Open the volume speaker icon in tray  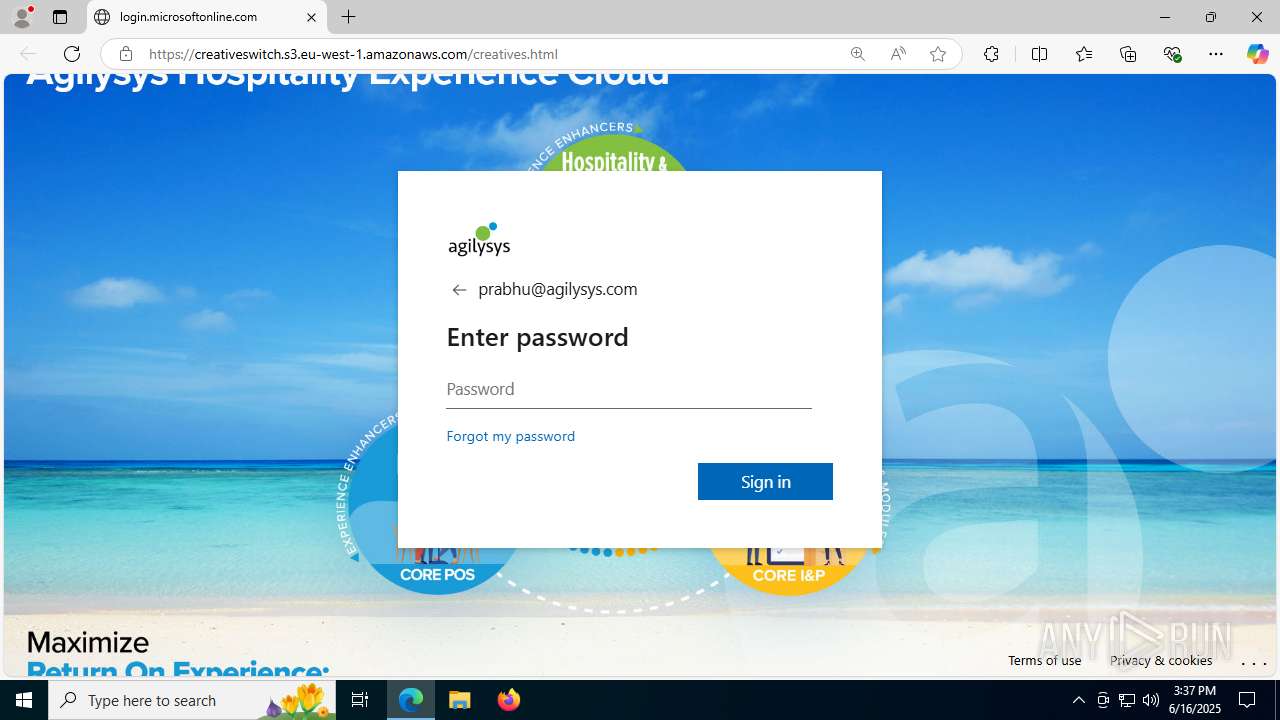[1151, 700]
